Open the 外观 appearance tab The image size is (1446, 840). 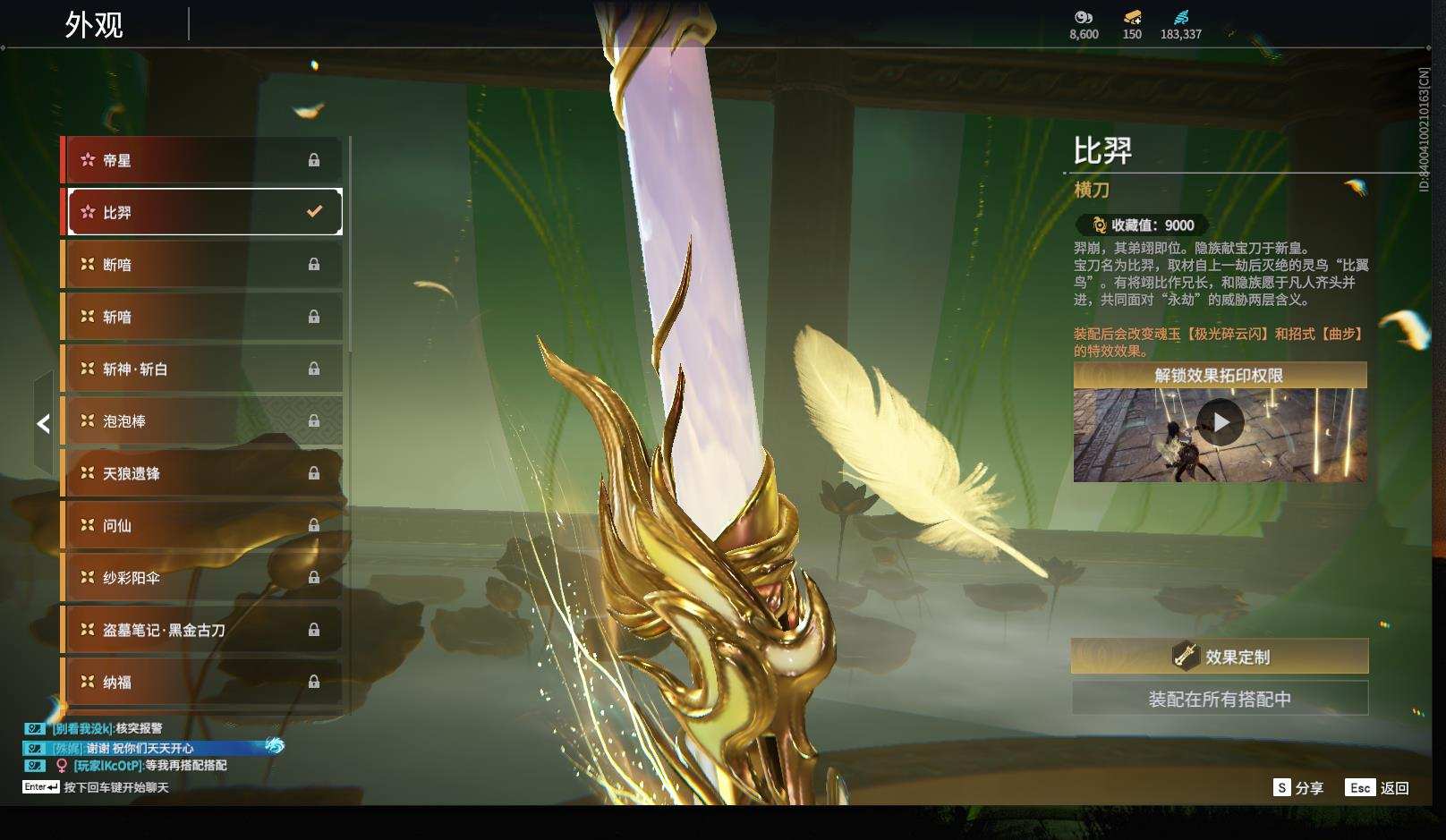[x=94, y=25]
